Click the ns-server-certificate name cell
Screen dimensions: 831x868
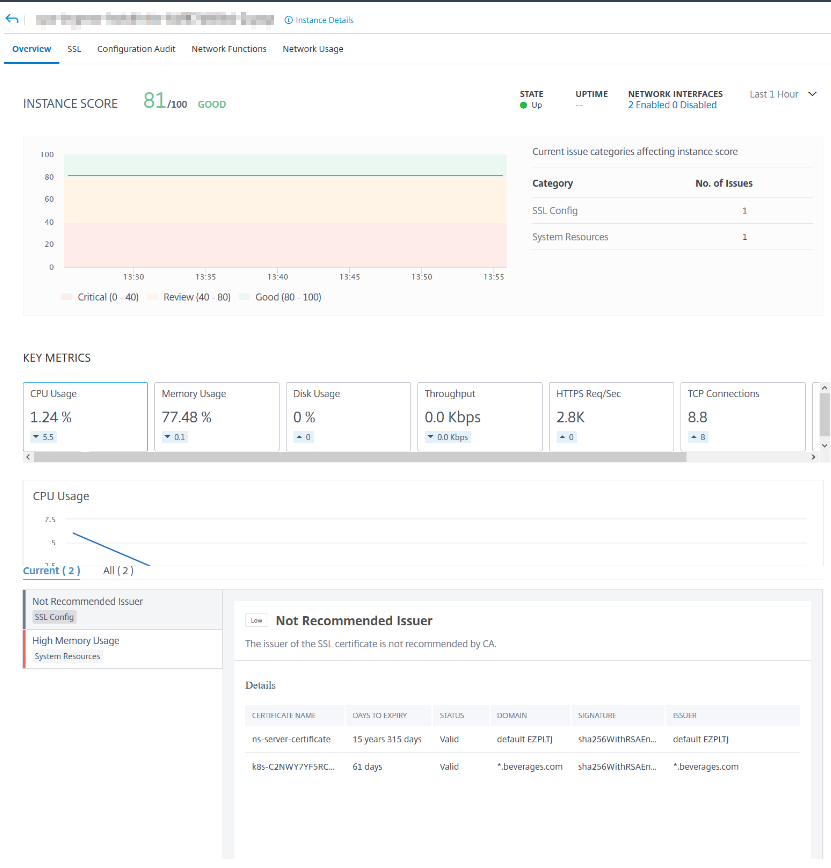tap(291, 739)
